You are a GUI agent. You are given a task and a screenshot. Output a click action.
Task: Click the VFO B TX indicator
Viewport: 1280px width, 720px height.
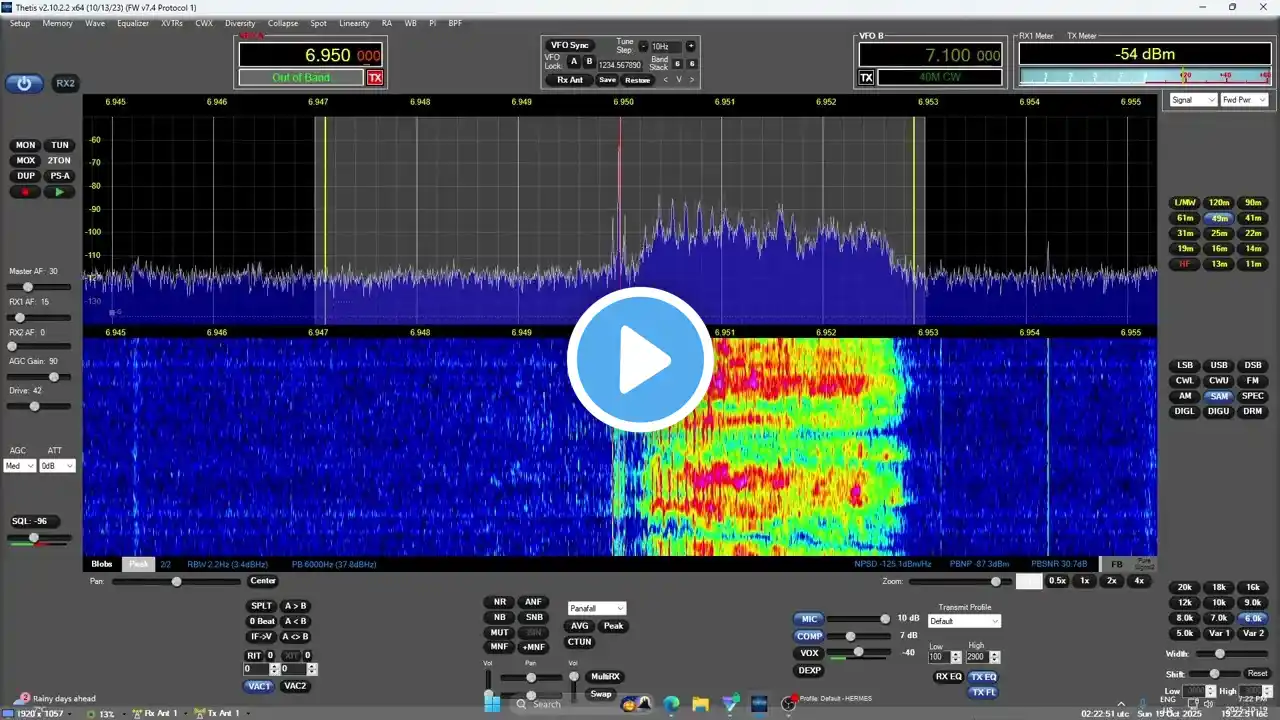point(867,78)
